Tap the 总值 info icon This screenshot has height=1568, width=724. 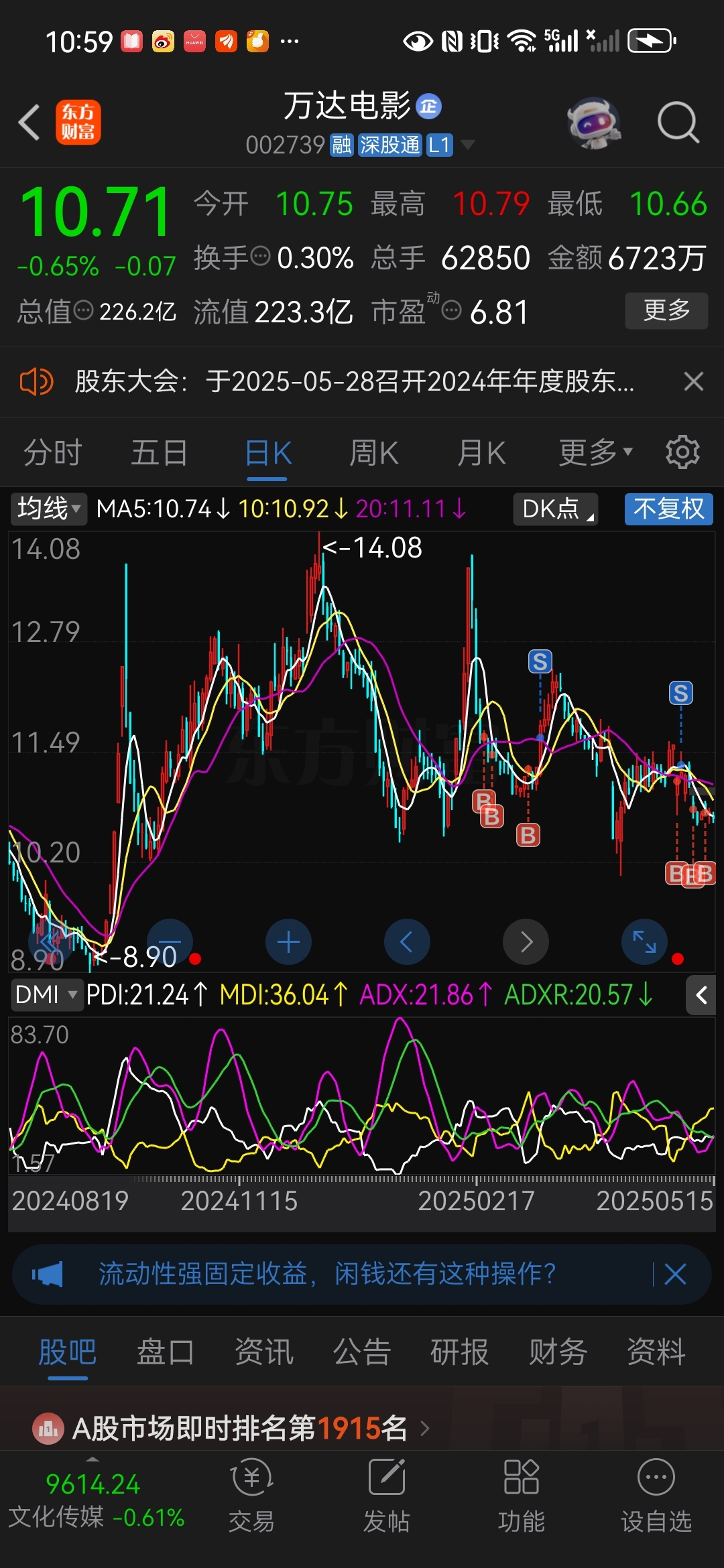click(x=83, y=310)
